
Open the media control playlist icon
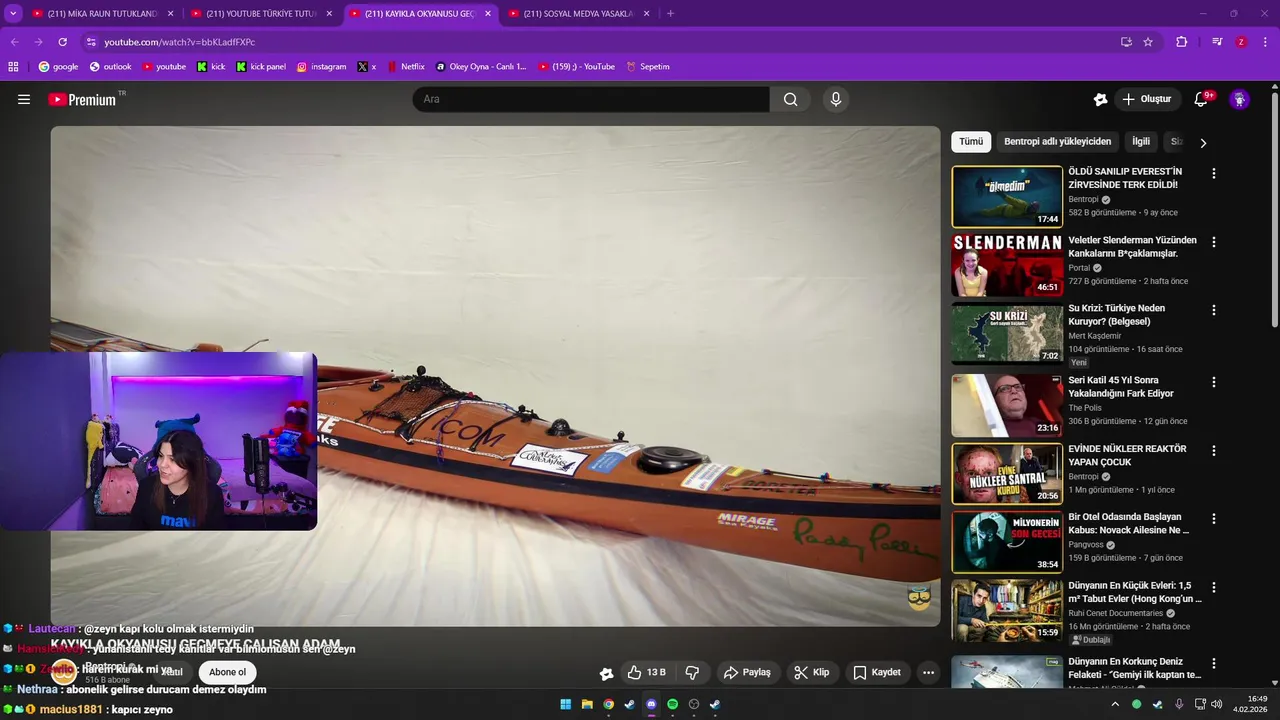(x=1217, y=42)
